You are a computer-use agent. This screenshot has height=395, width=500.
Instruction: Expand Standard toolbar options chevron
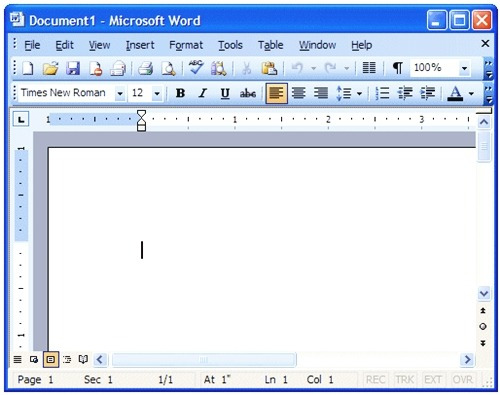tap(488, 69)
